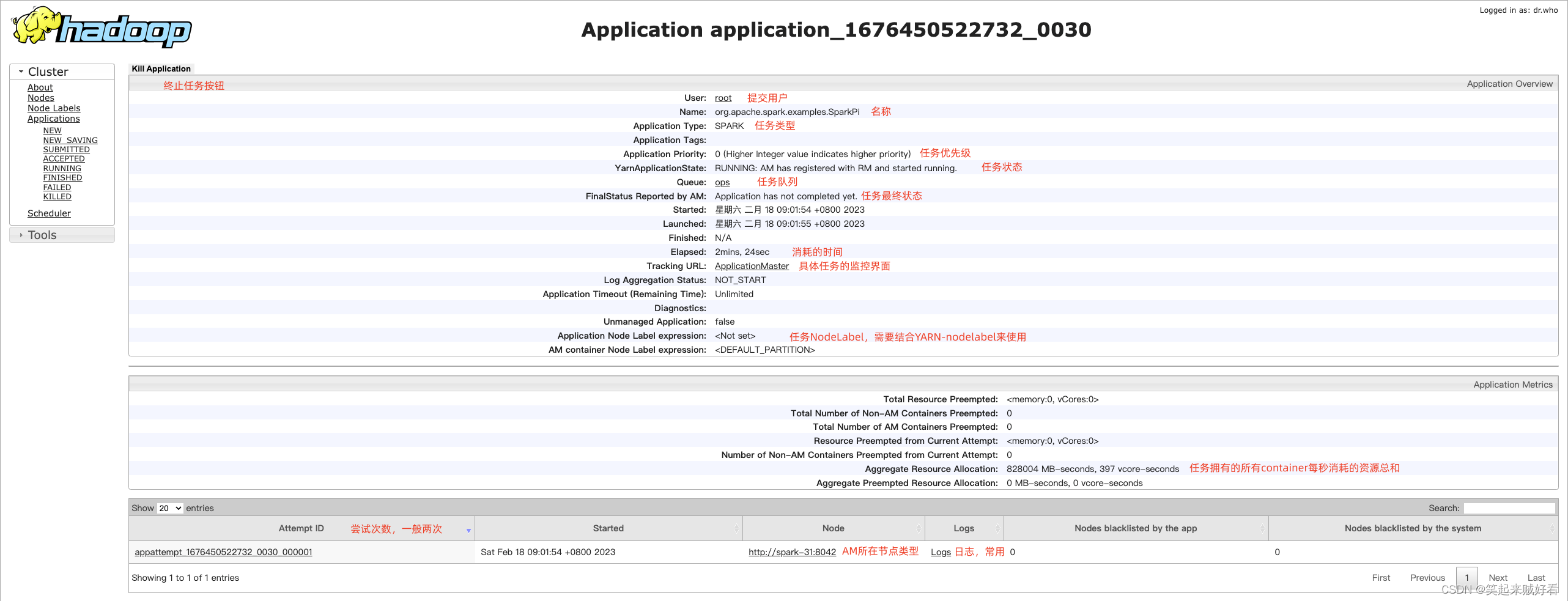Go to Previous page of entries
This screenshot has width=1568, height=601.
click(x=1427, y=578)
